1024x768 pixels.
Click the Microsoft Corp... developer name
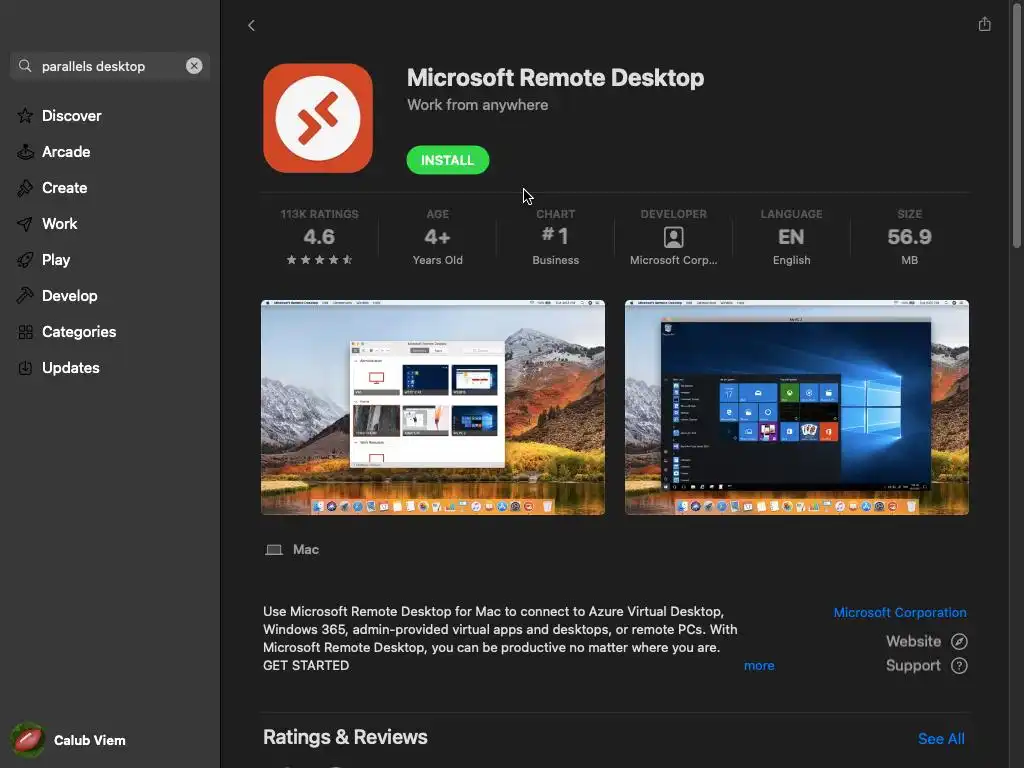[x=673, y=260]
